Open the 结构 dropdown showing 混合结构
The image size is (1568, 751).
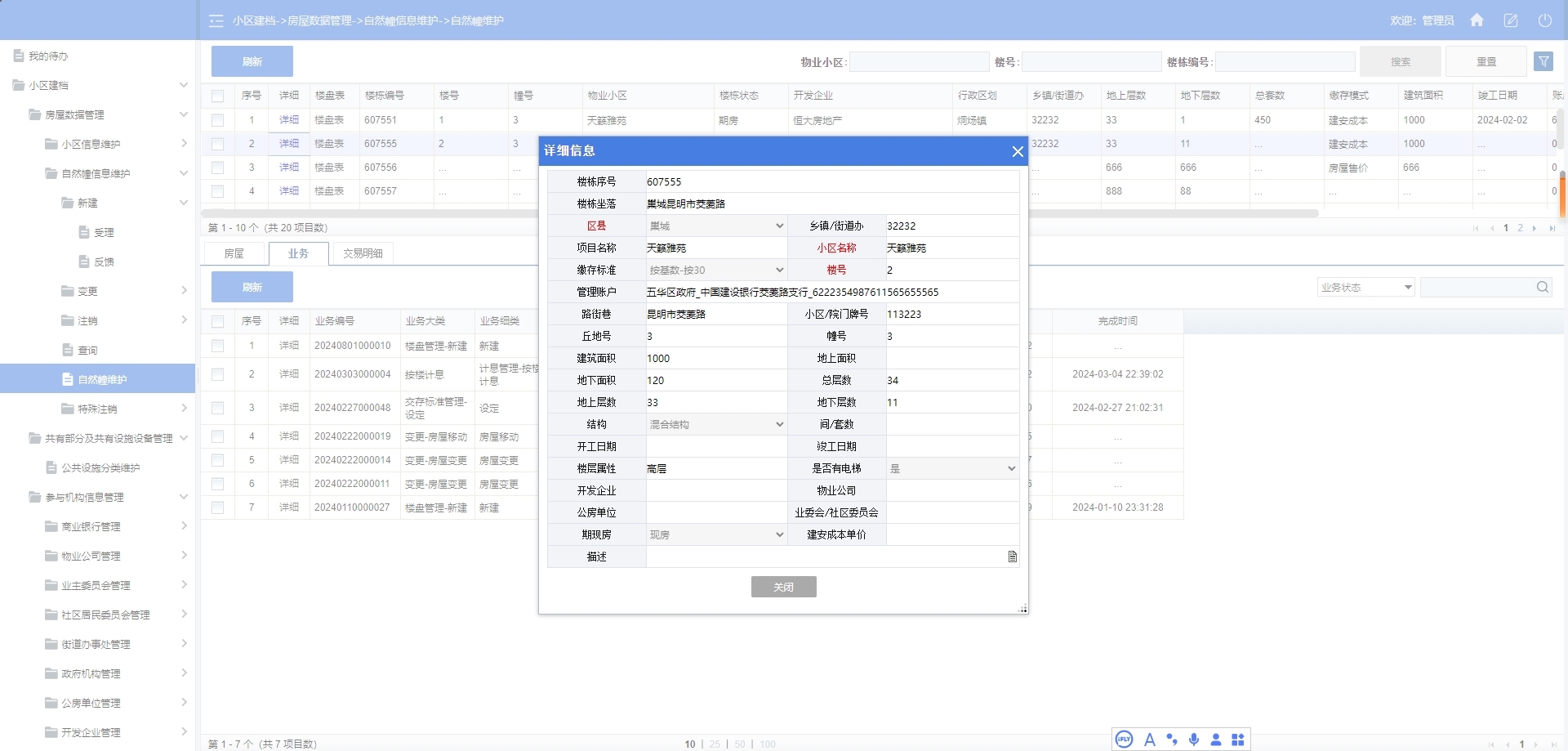716,424
